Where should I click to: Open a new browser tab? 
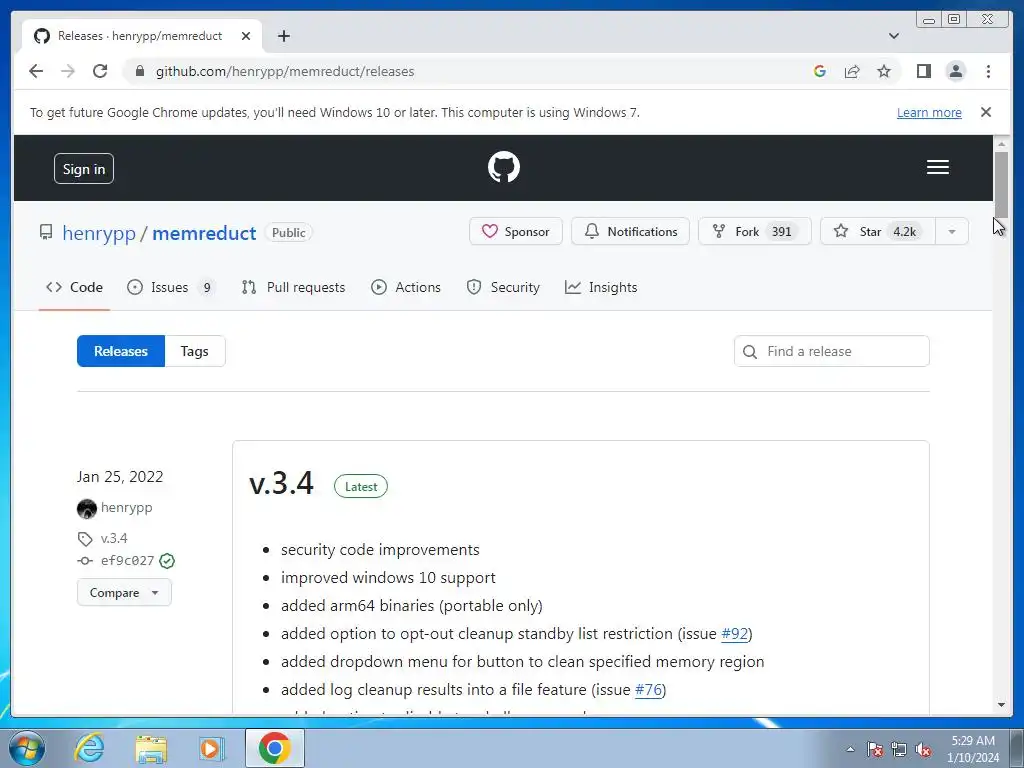[x=283, y=36]
